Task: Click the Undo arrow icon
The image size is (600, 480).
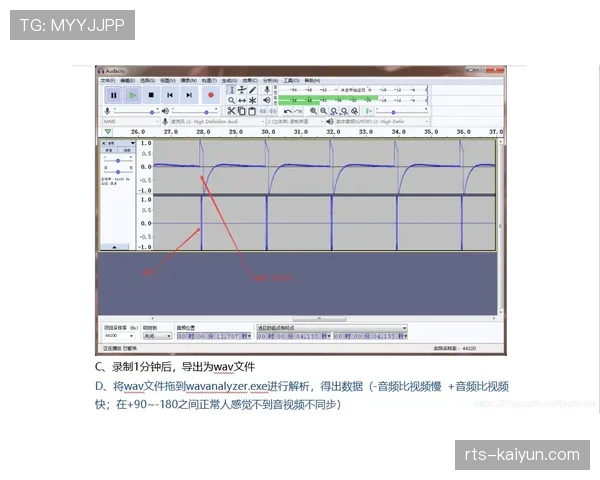Action: click(287, 111)
